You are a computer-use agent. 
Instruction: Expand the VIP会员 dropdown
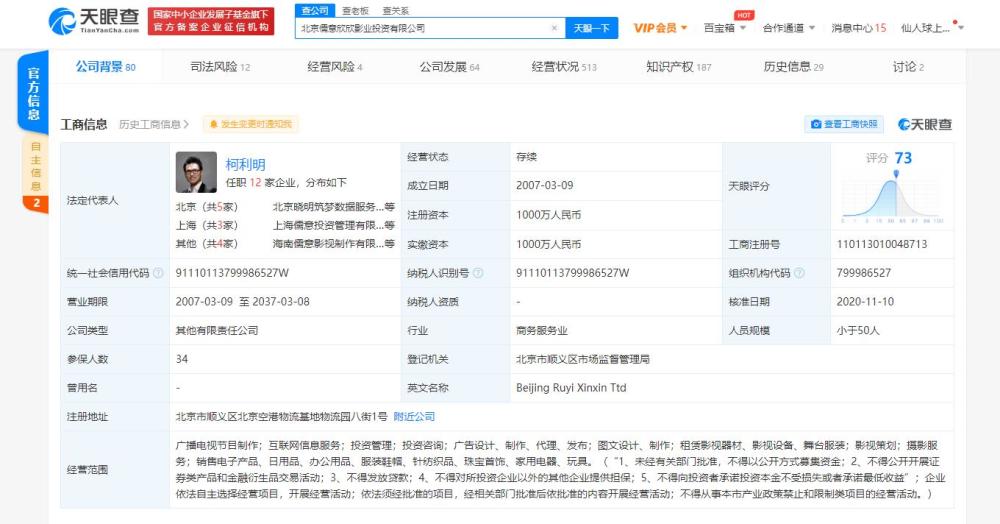click(660, 28)
